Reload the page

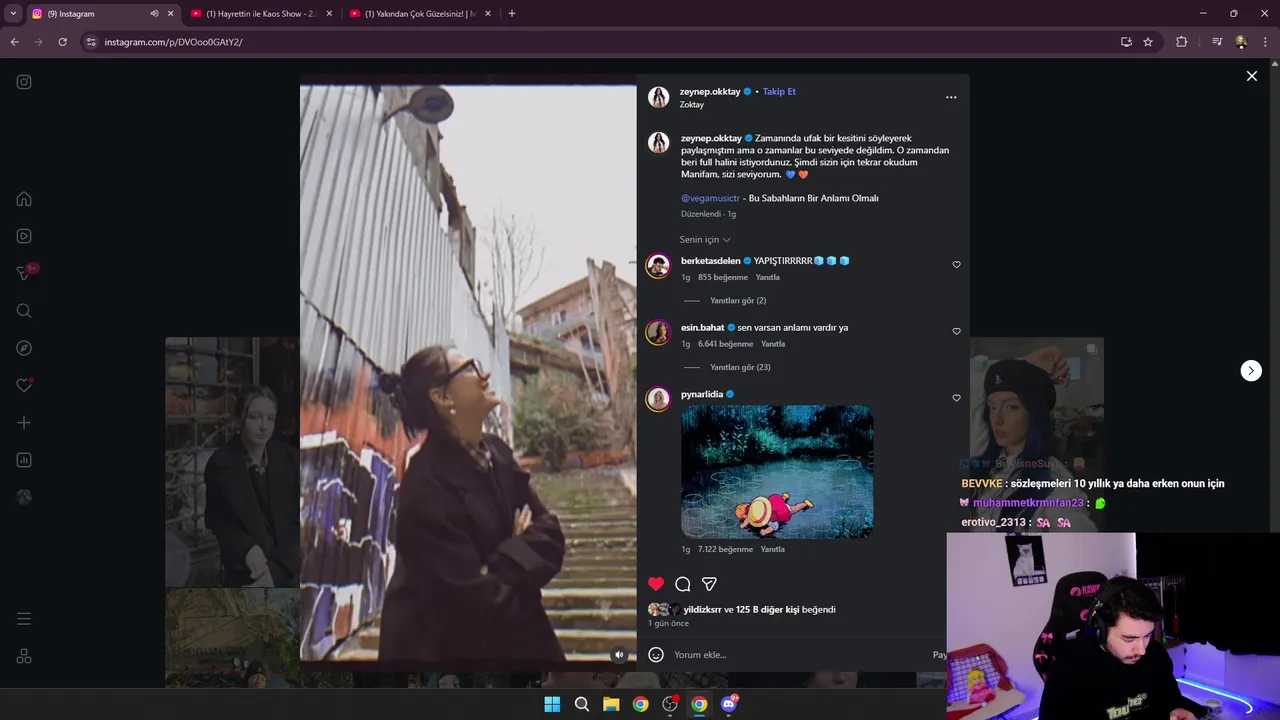point(62,42)
